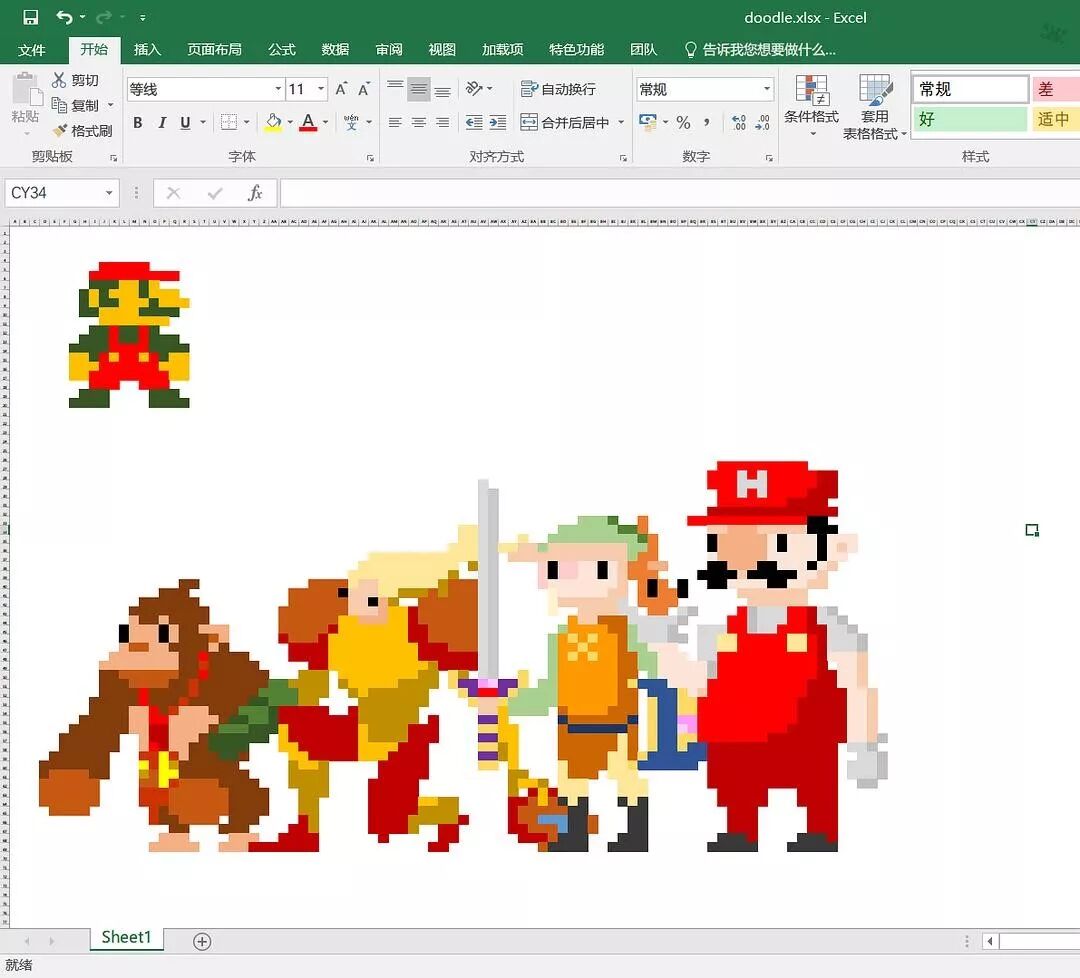The width and height of the screenshot is (1080, 978).
Task: Click the Name Box showing CY34
Action: pos(61,193)
